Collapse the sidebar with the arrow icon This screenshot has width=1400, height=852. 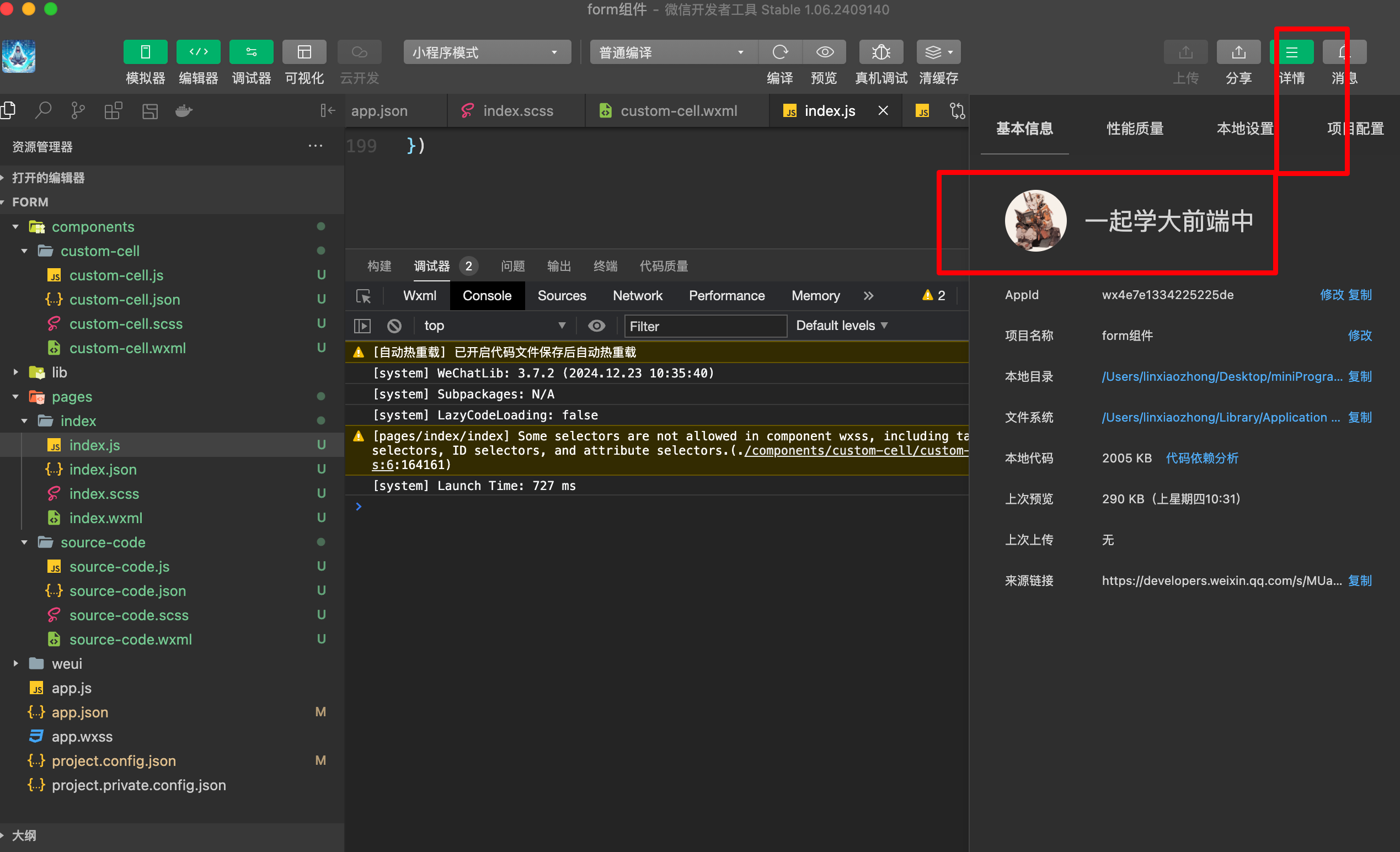[328, 110]
